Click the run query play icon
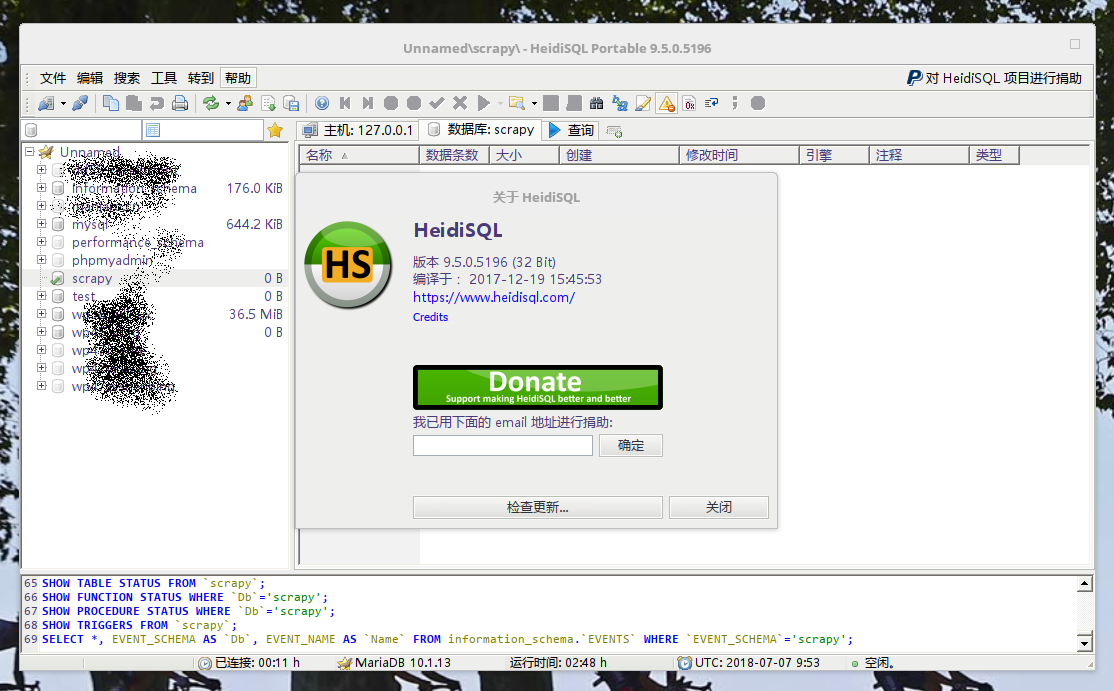The height and width of the screenshot is (691, 1114). (484, 104)
